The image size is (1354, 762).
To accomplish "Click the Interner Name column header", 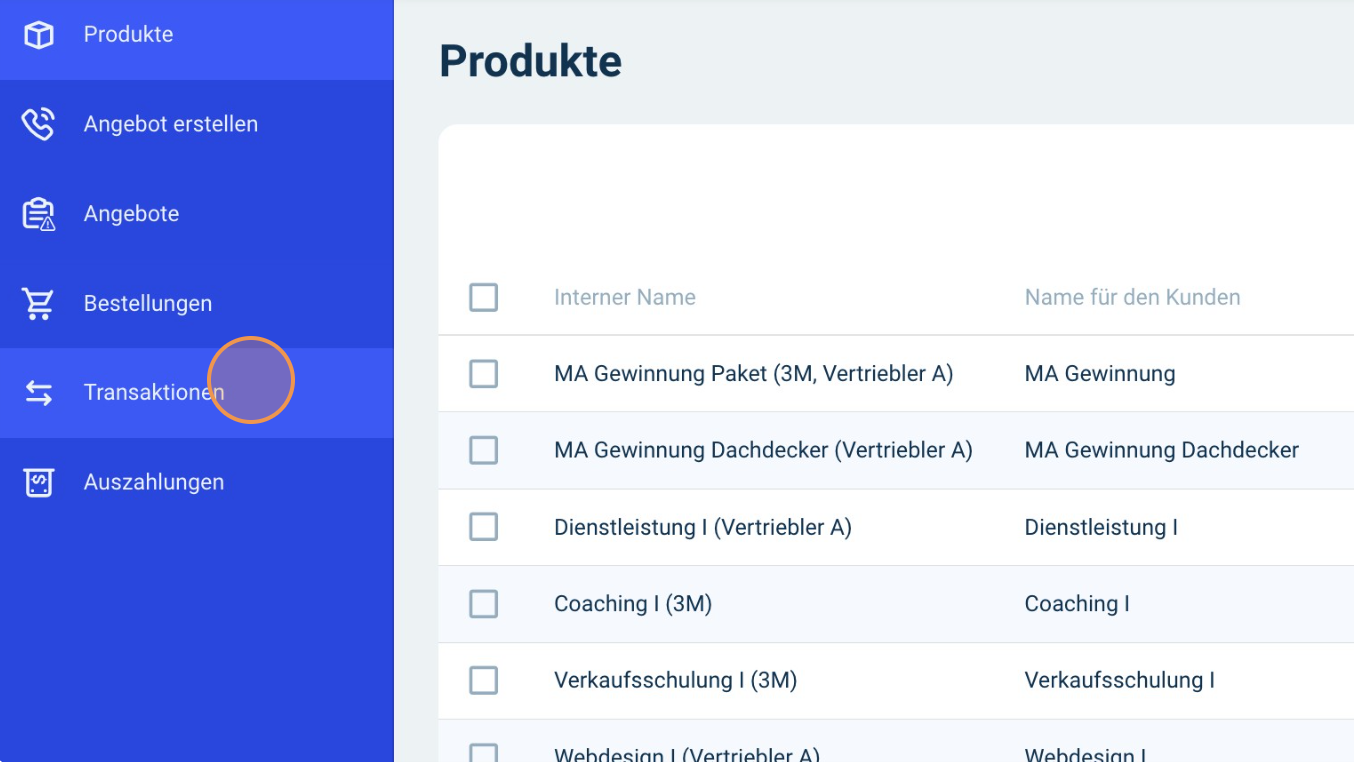I will point(625,297).
